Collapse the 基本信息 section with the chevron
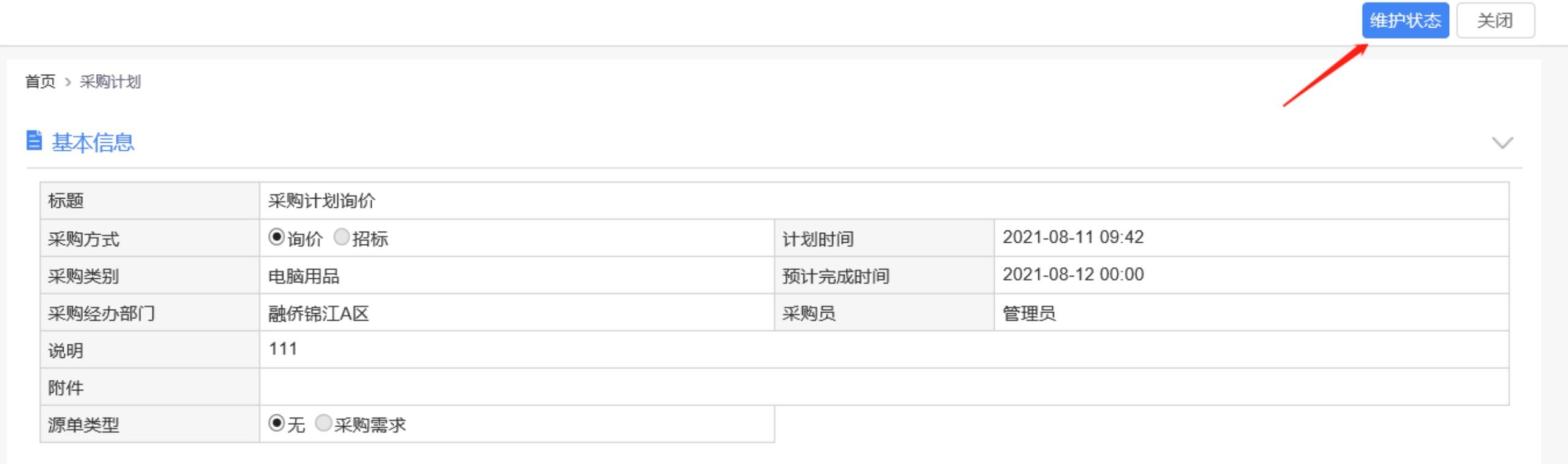Screen dimensions: 1568x464 (x=1502, y=143)
